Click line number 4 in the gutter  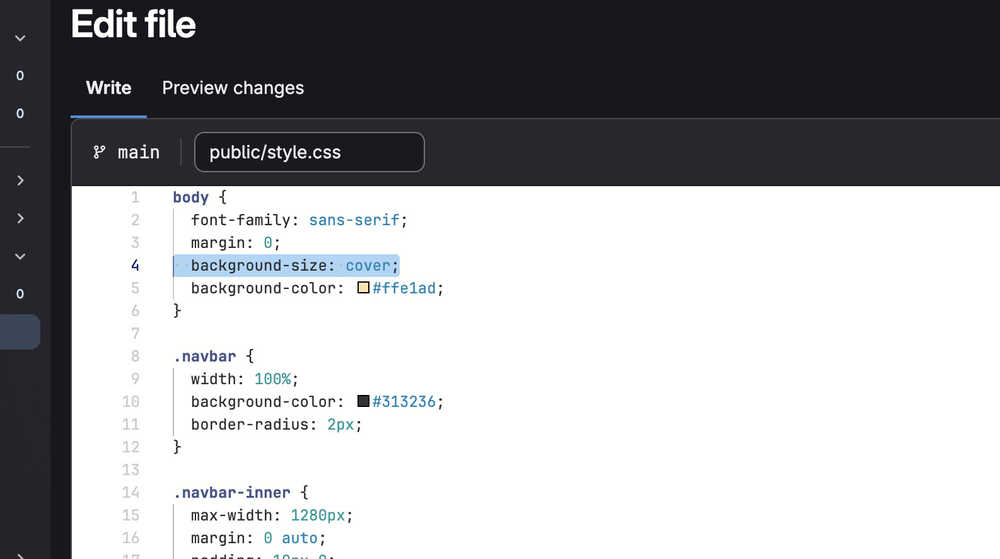tap(135, 265)
